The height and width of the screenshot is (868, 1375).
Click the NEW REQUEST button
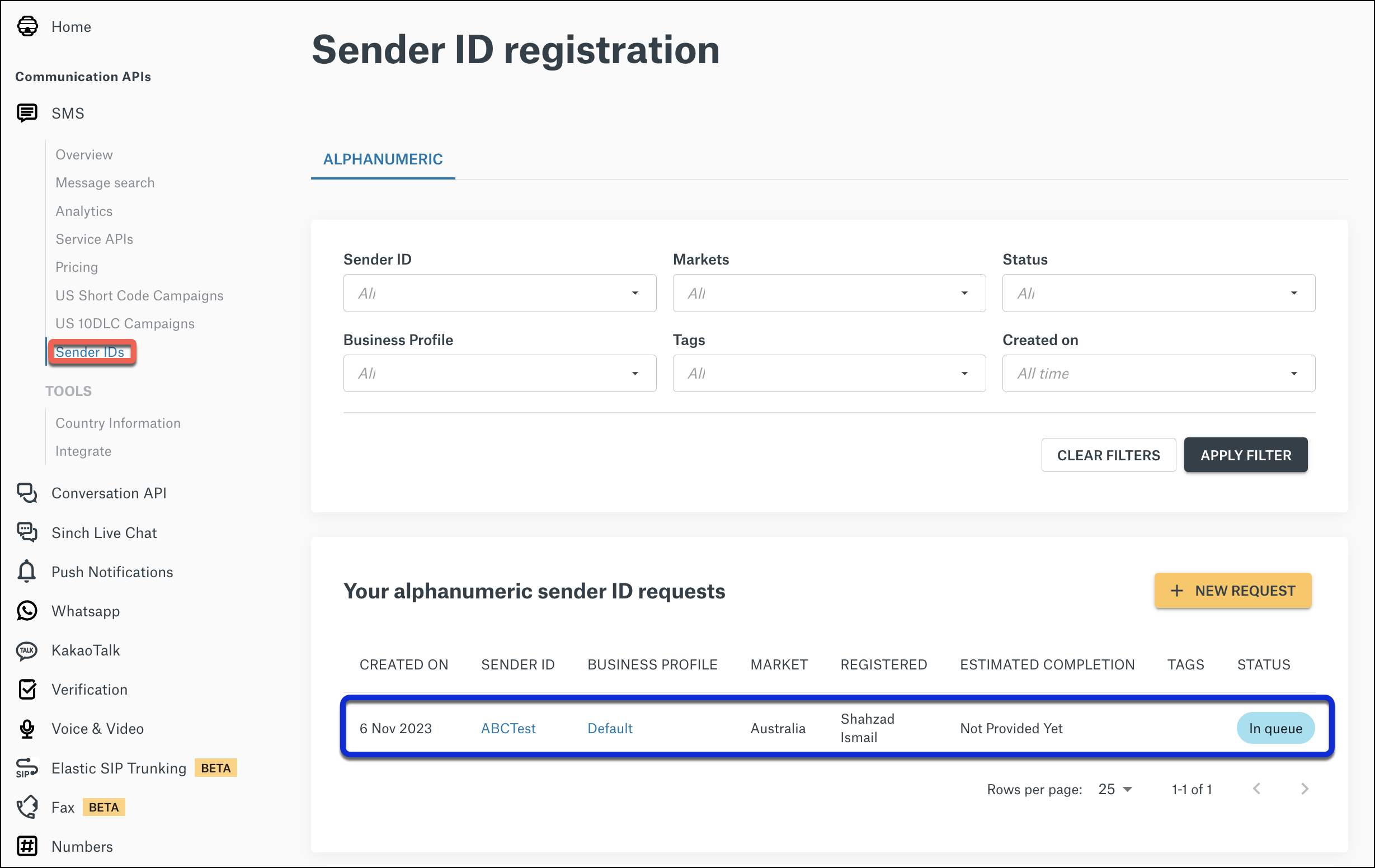pos(1233,591)
